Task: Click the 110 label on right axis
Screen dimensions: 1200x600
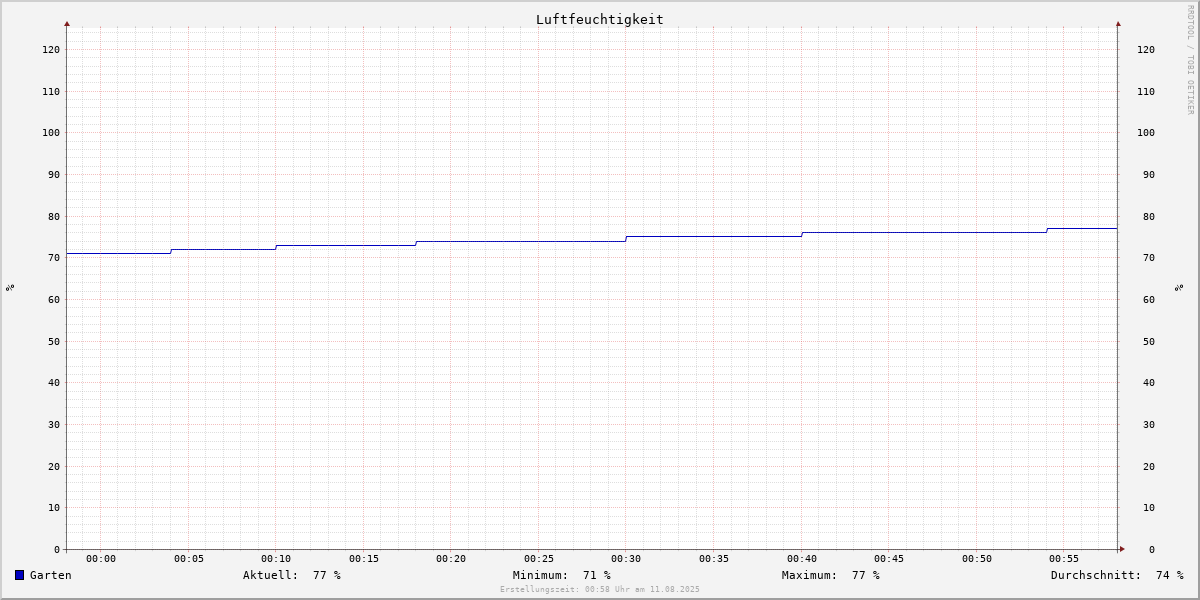Action: pyautogui.click(x=1146, y=91)
